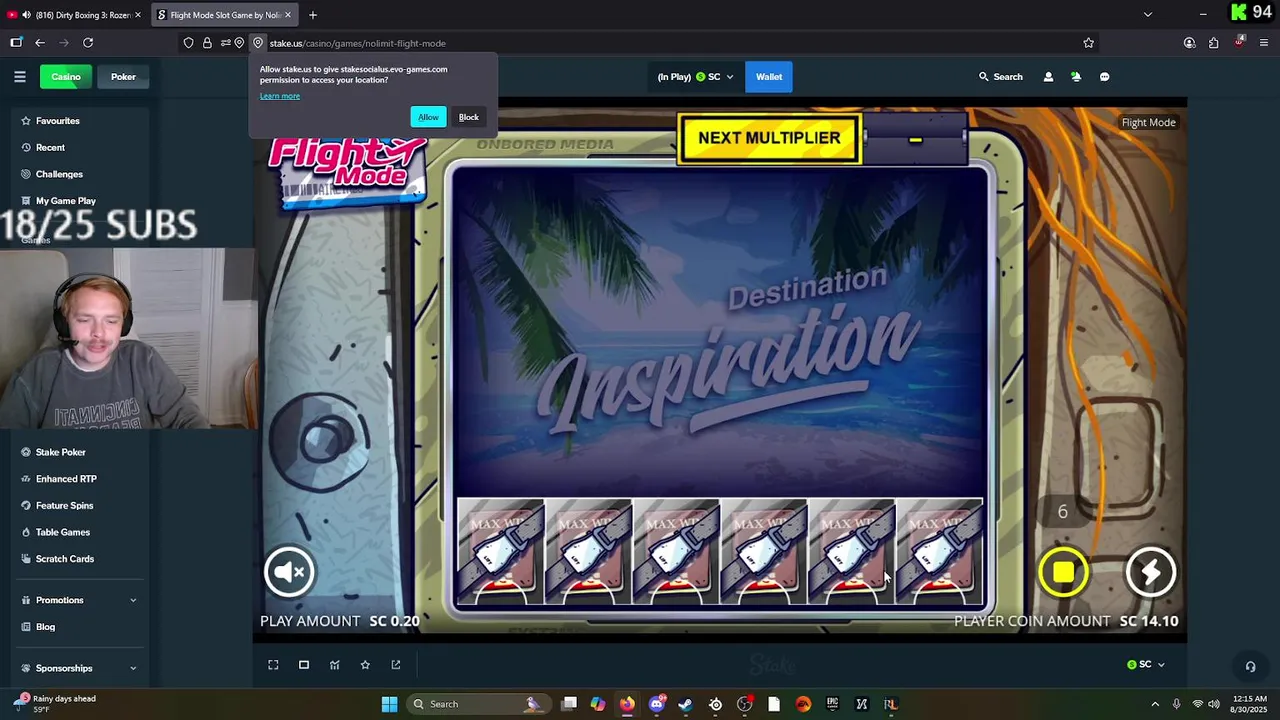Image resolution: width=1280 pixels, height=720 pixels.
Task: Close the Flight Mode Slot Game tab
Action: point(288,15)
